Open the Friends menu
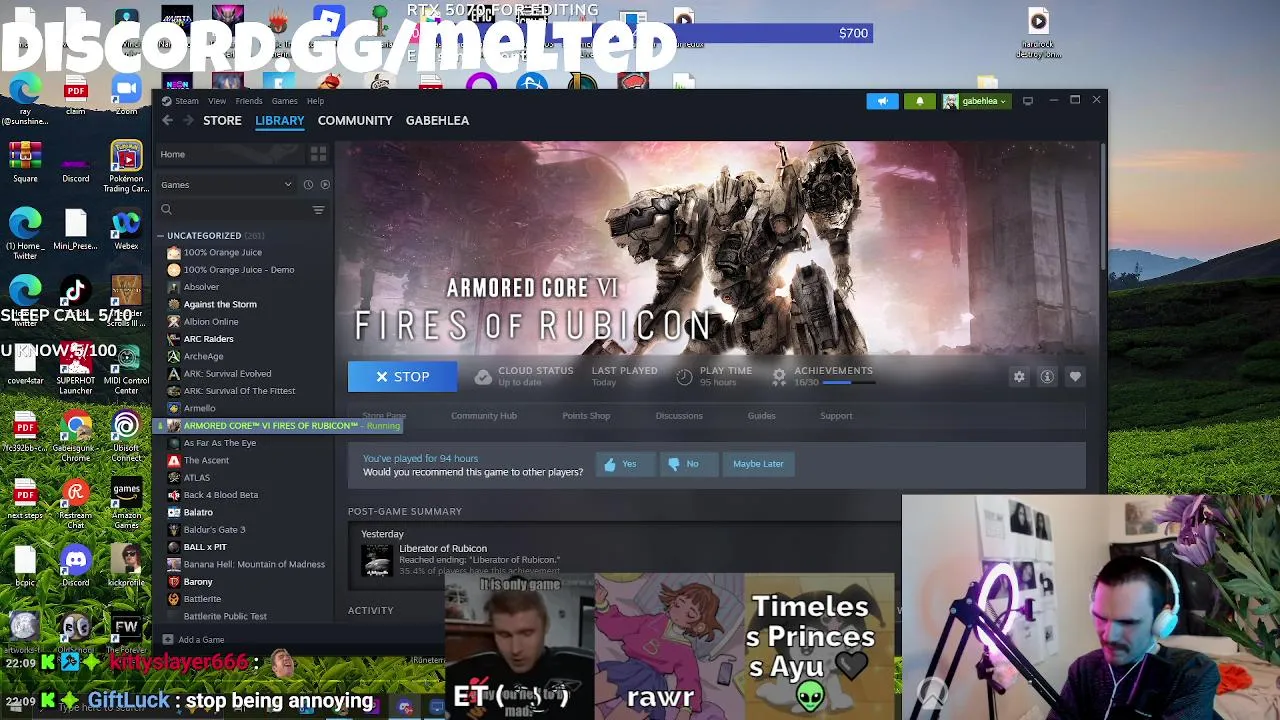The width and height of the screenshot is (1280, 720). (249, 101)
